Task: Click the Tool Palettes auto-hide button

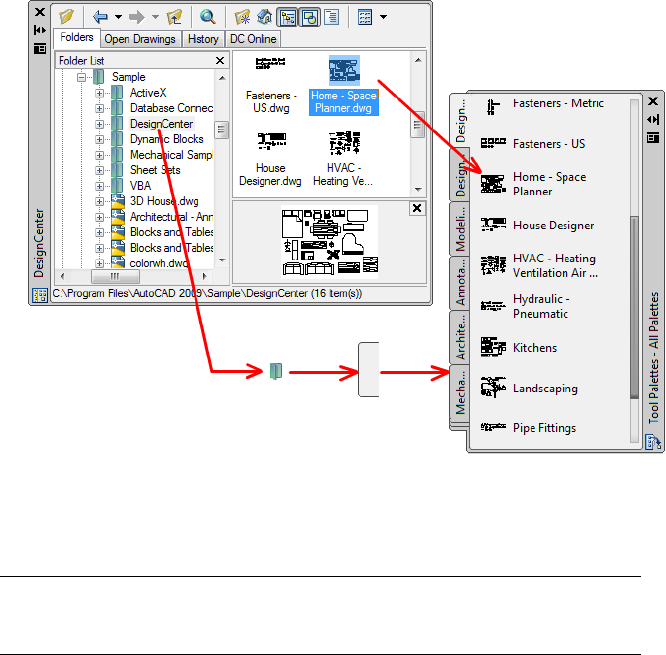Action: point(653,120)
